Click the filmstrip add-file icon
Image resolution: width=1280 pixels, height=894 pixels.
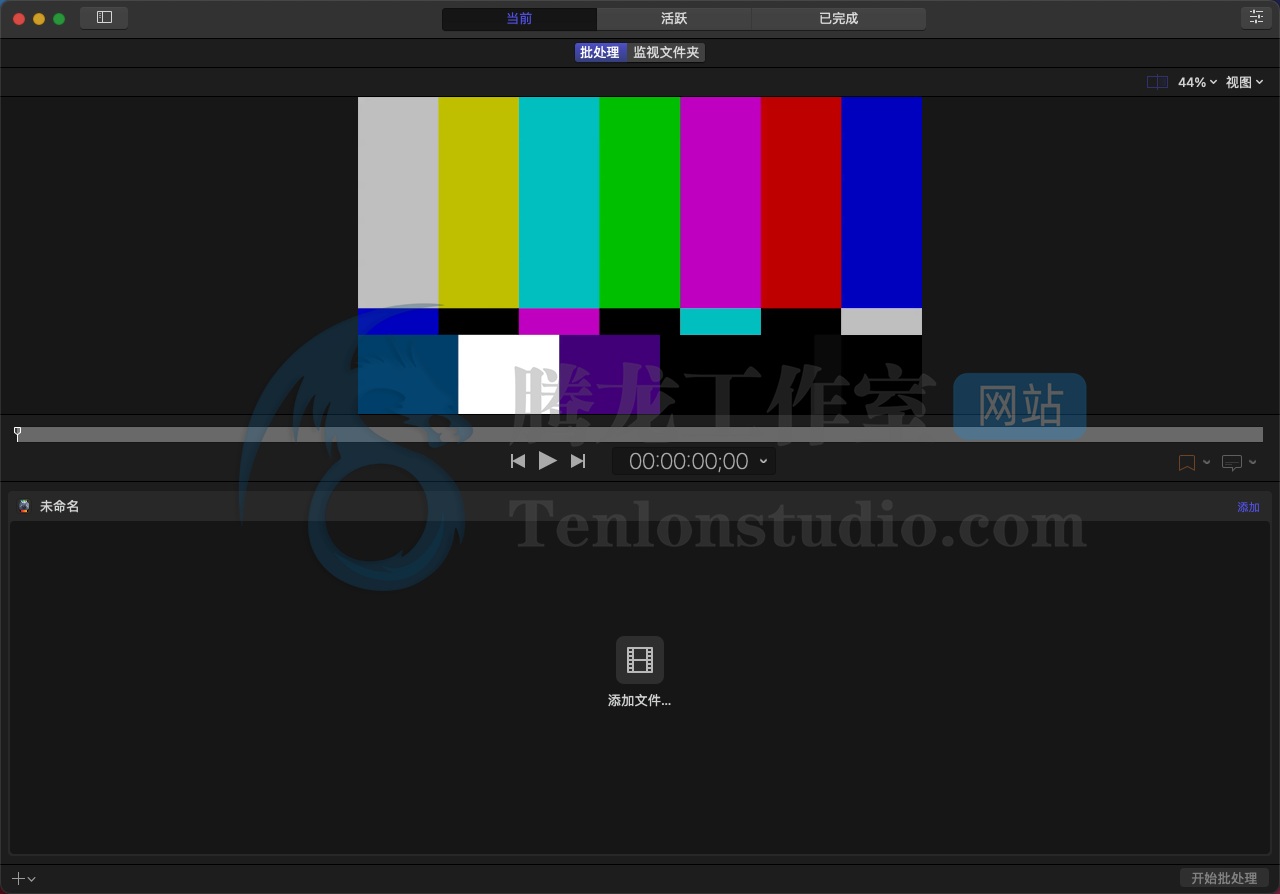tap(640, 660)
